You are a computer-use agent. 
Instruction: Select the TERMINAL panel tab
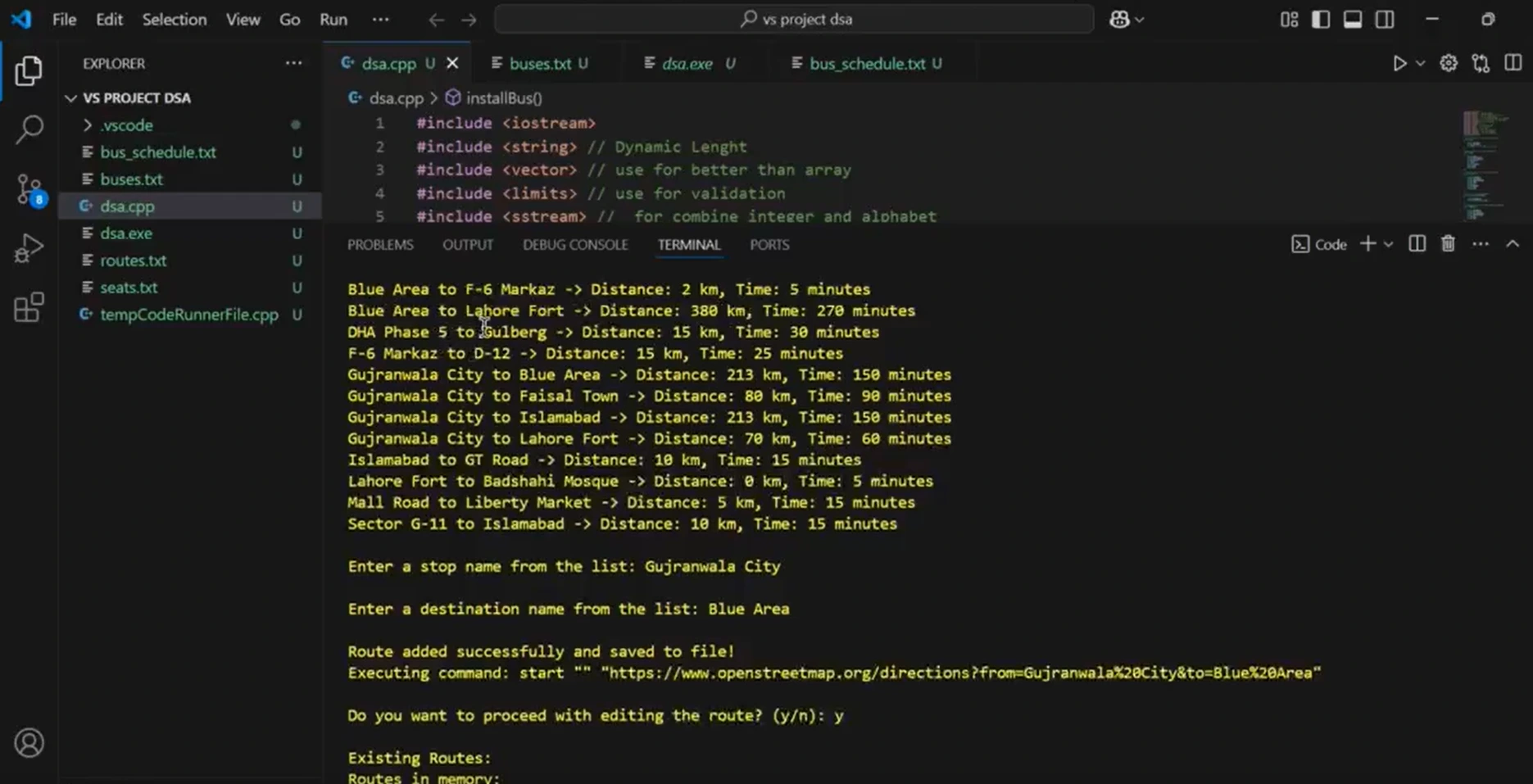click(689, 245)
